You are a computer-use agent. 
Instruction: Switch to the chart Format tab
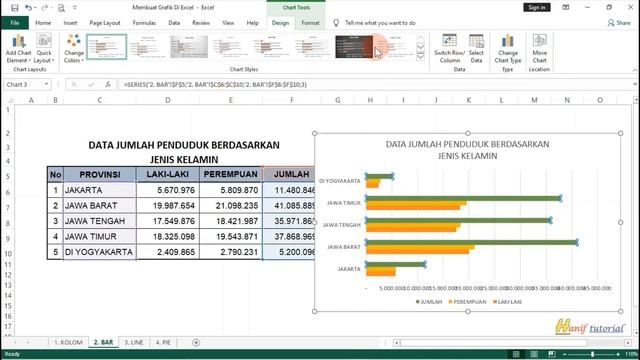pos(310,23)
